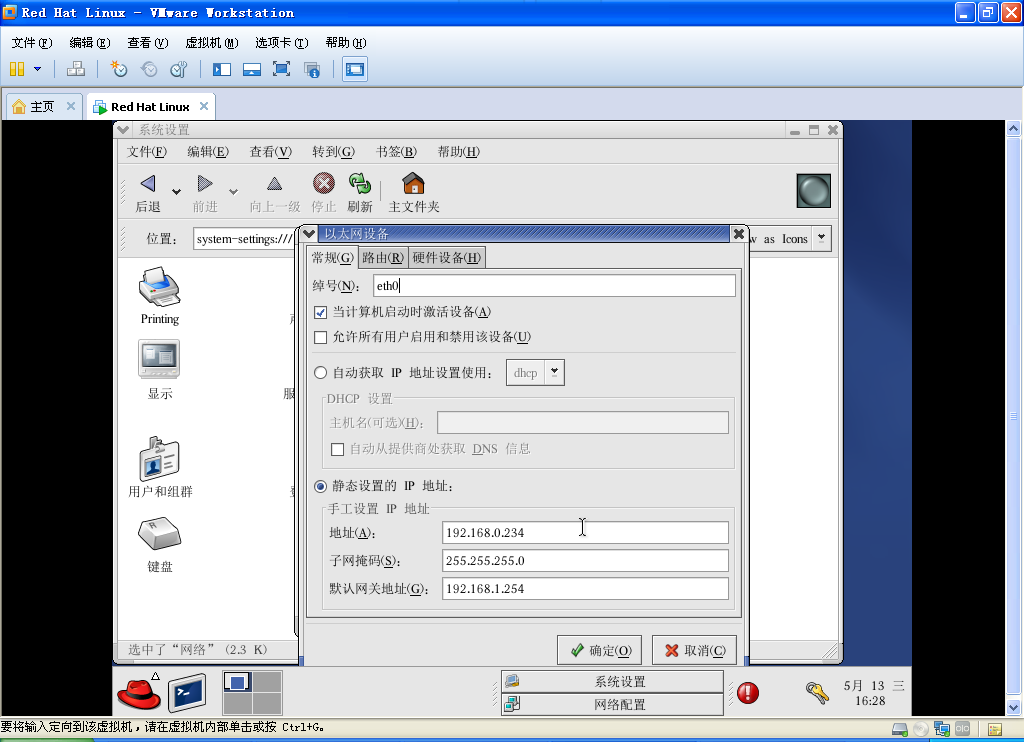Click the authentication keys panel icon
The height and width of the screenshot is (742, 1024).
[816, 692]
